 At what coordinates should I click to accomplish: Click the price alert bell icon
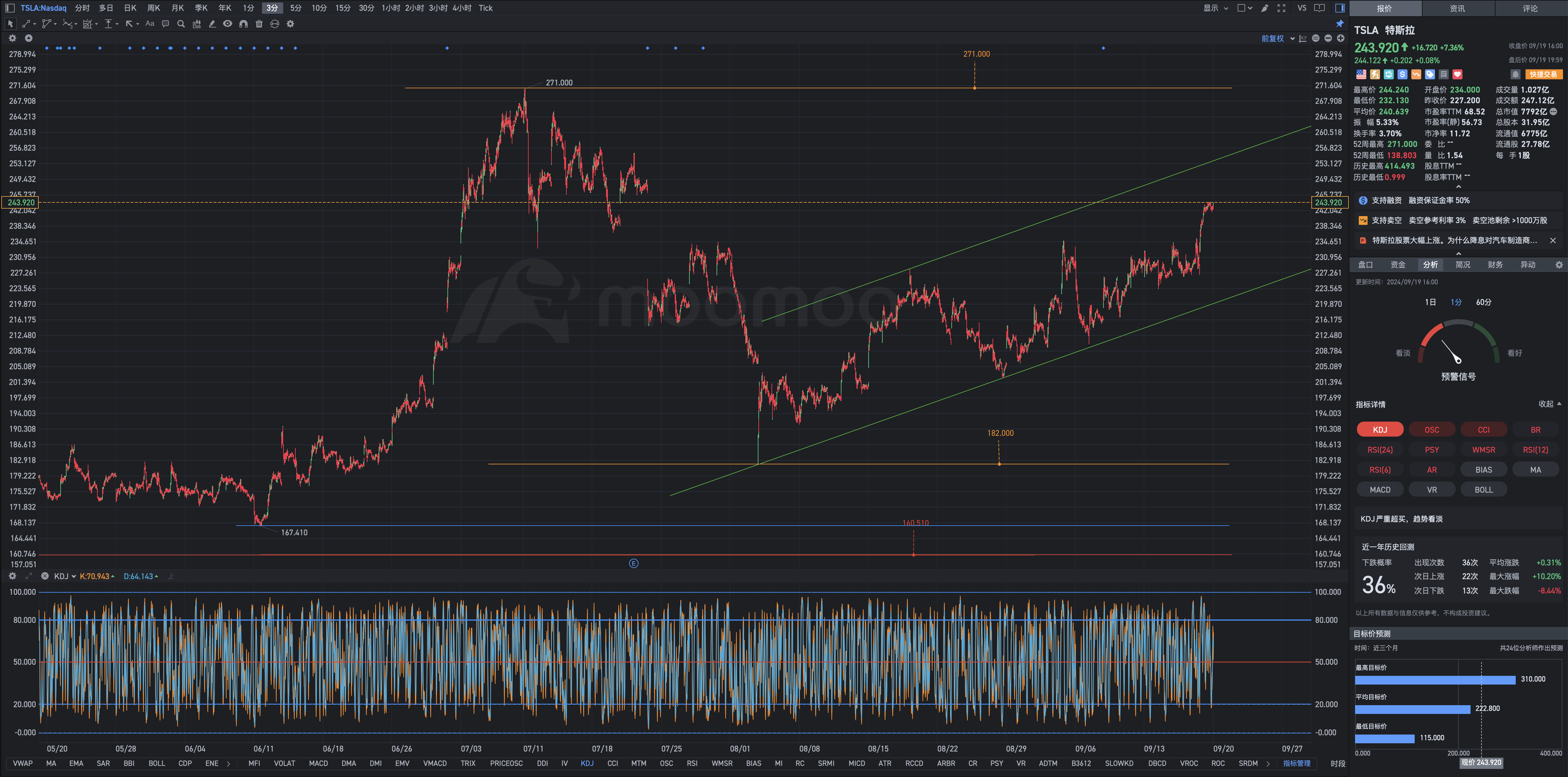point(1516,74)
